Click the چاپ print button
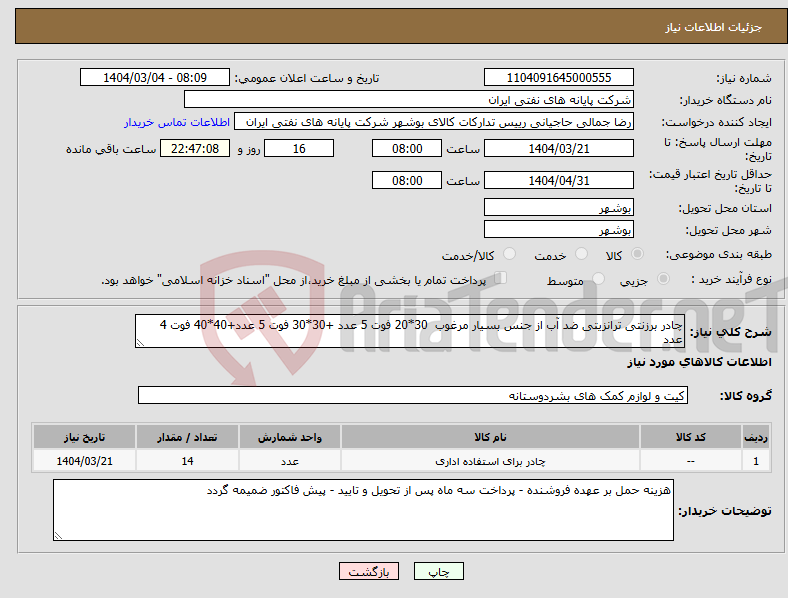Viewport: 788px width, 598px height. (x=439, y=571)
